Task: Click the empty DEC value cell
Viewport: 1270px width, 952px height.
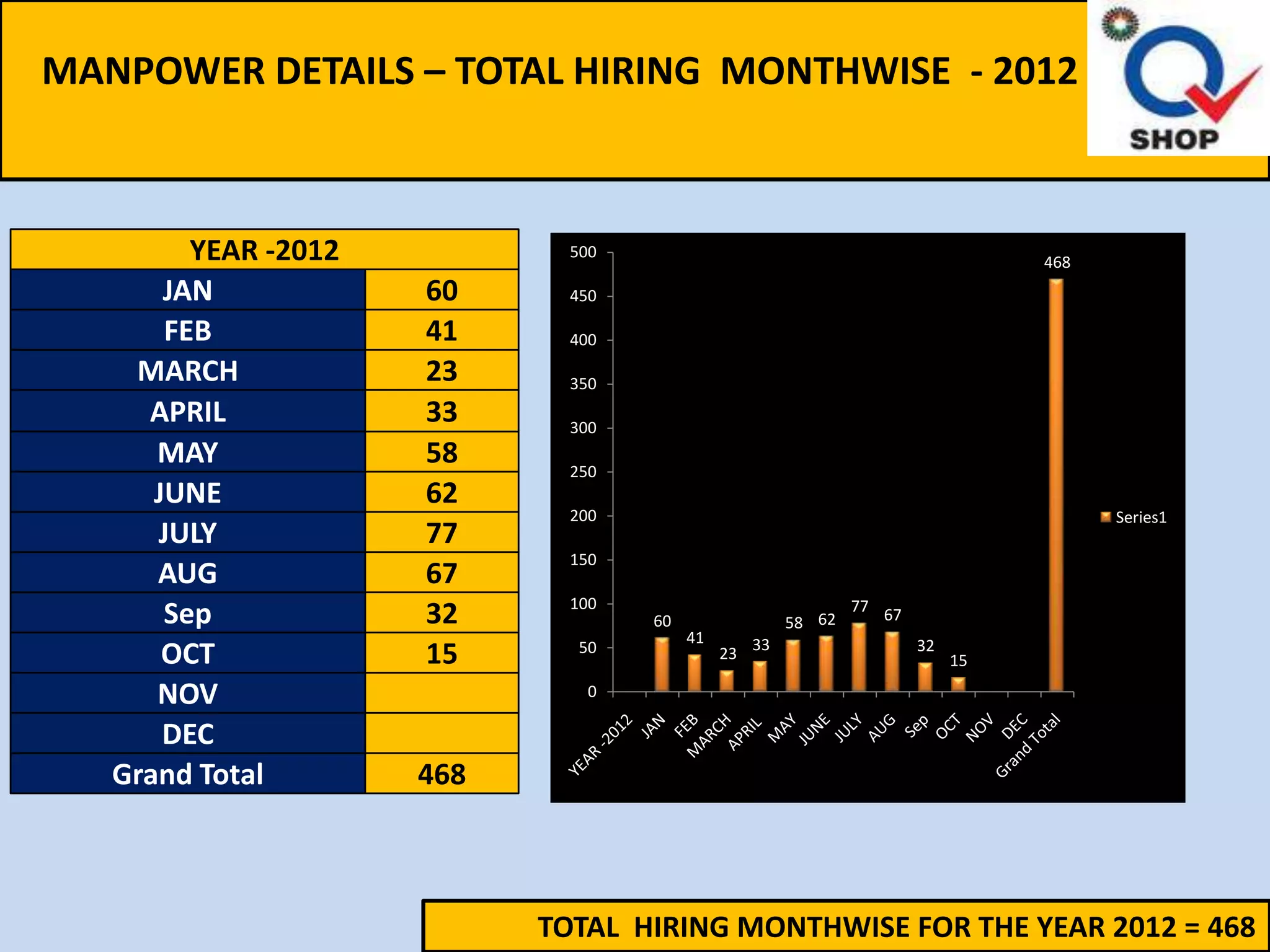Action: click(x=442, y=734)
